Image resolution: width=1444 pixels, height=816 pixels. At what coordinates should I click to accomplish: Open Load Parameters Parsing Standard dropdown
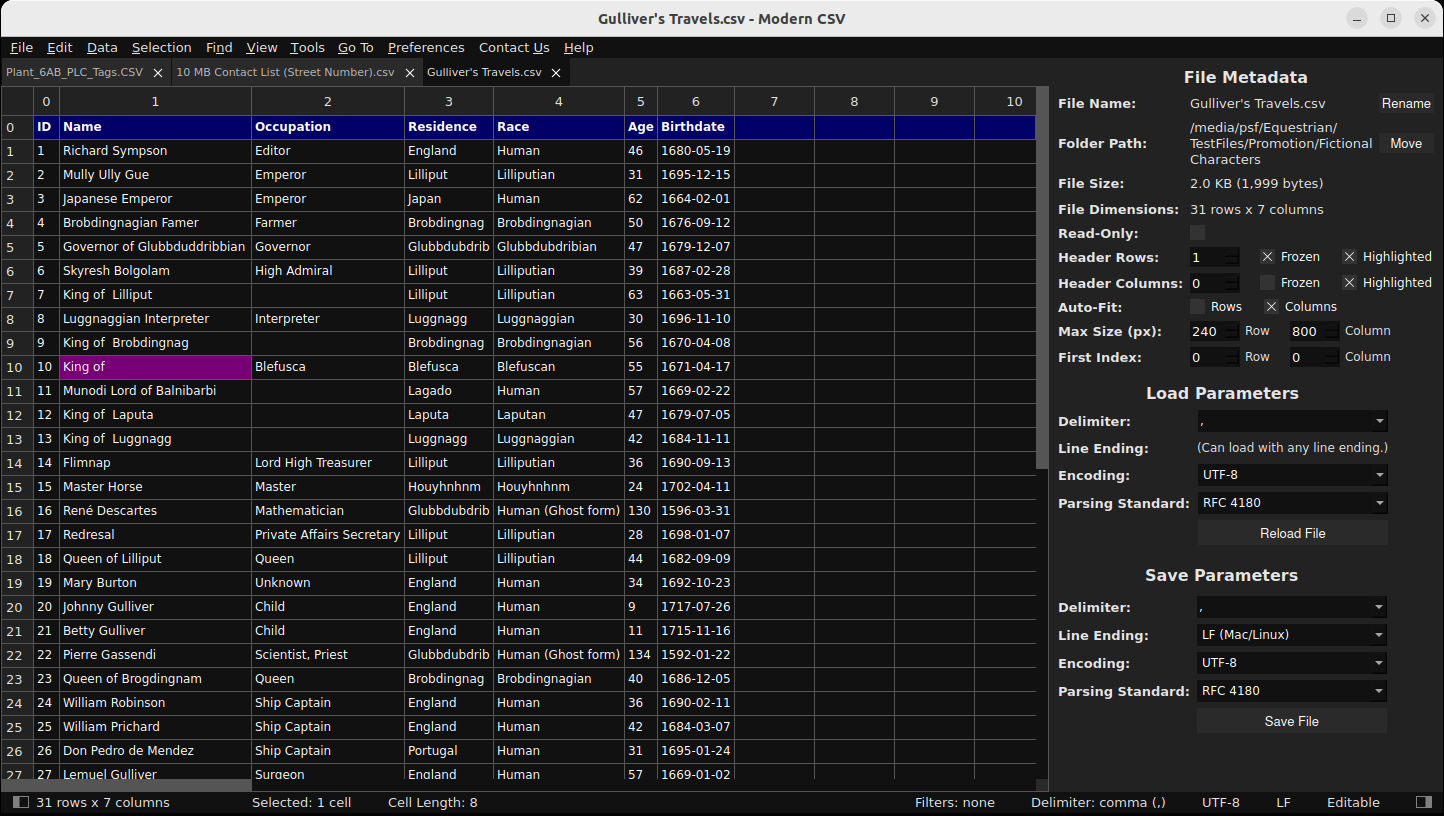pyautogui.click(x=1292, y=503)
